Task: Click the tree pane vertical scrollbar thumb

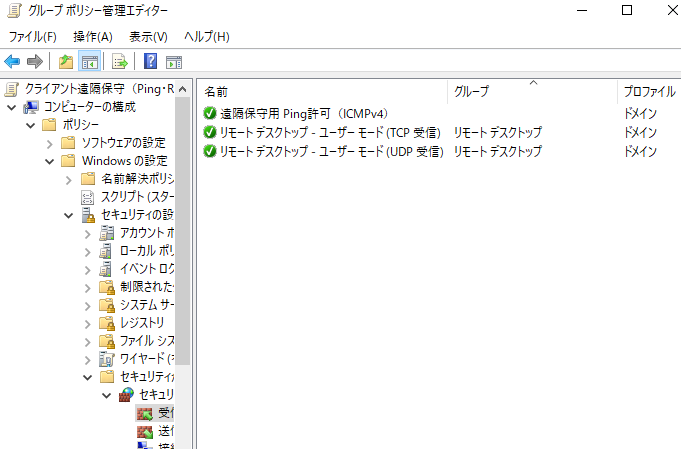Action: click(x=183, y=231)
